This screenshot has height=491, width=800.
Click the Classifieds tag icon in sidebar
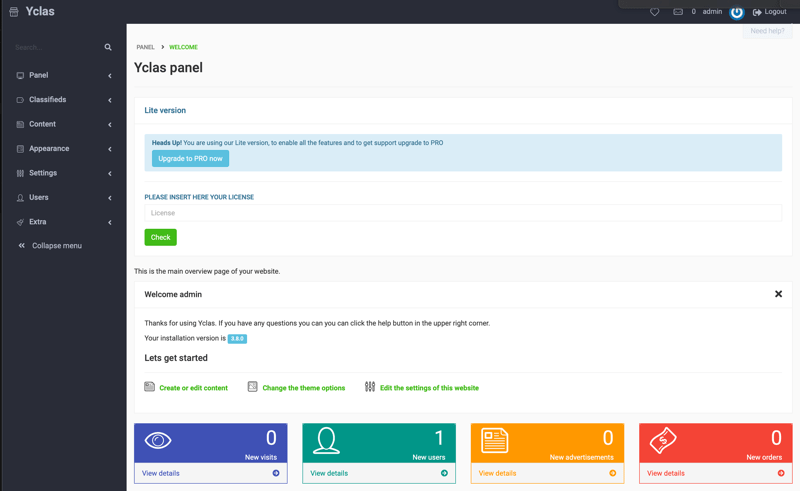(20, 100)
